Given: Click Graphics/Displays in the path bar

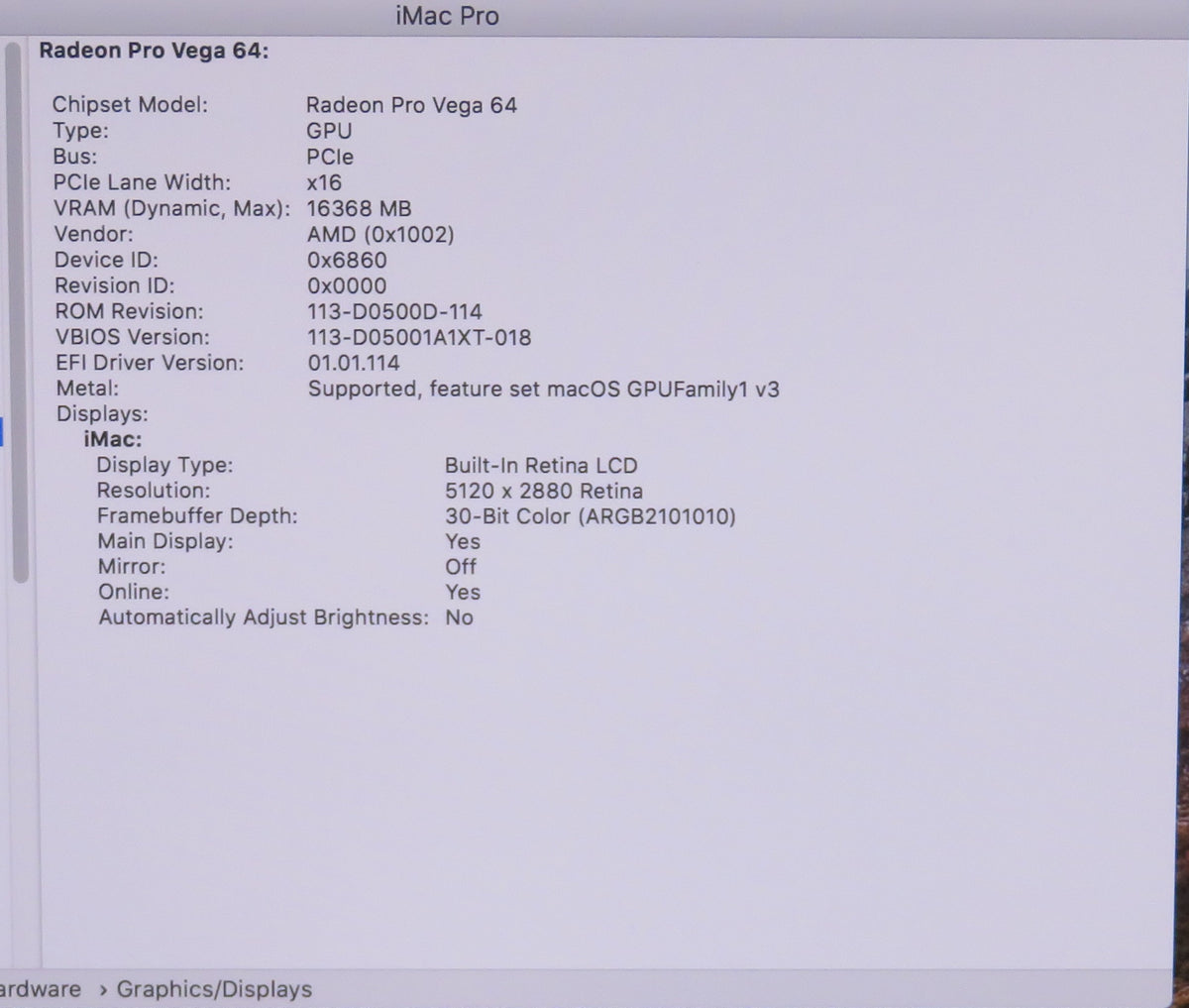Looking at the screenshot, I should pos(214,989).
